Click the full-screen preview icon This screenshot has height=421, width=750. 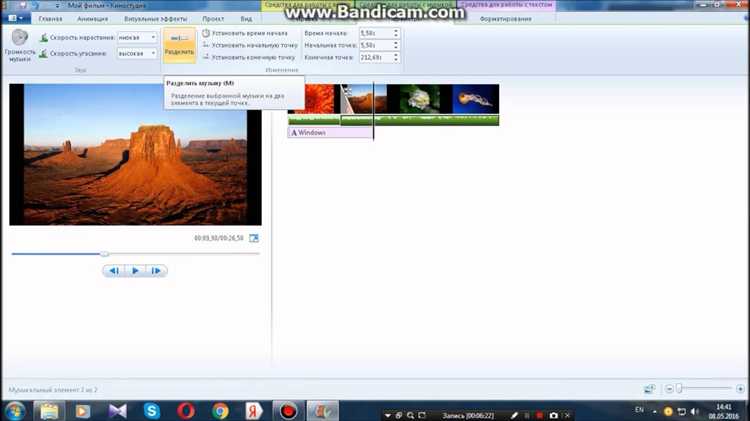click(254, 238)
